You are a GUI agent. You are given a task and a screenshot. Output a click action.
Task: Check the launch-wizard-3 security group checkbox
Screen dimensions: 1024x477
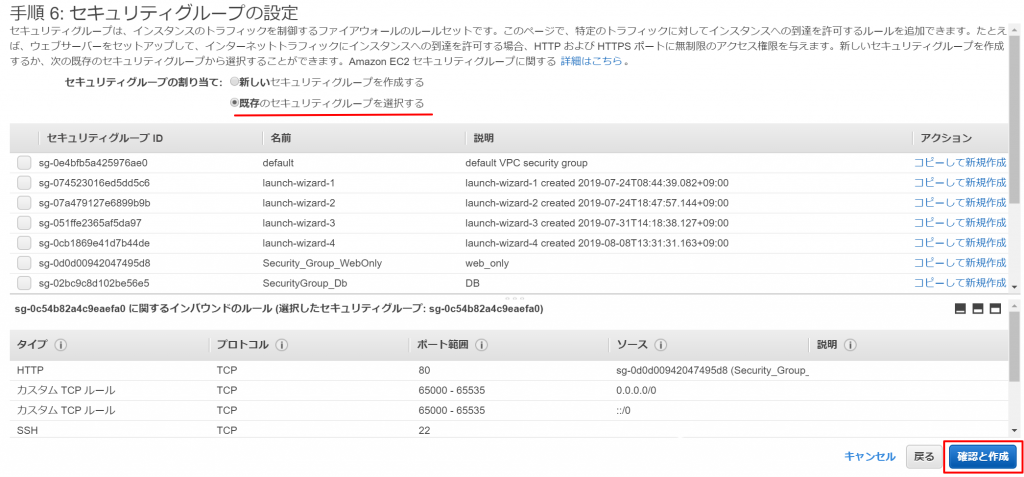coord(24,223)
